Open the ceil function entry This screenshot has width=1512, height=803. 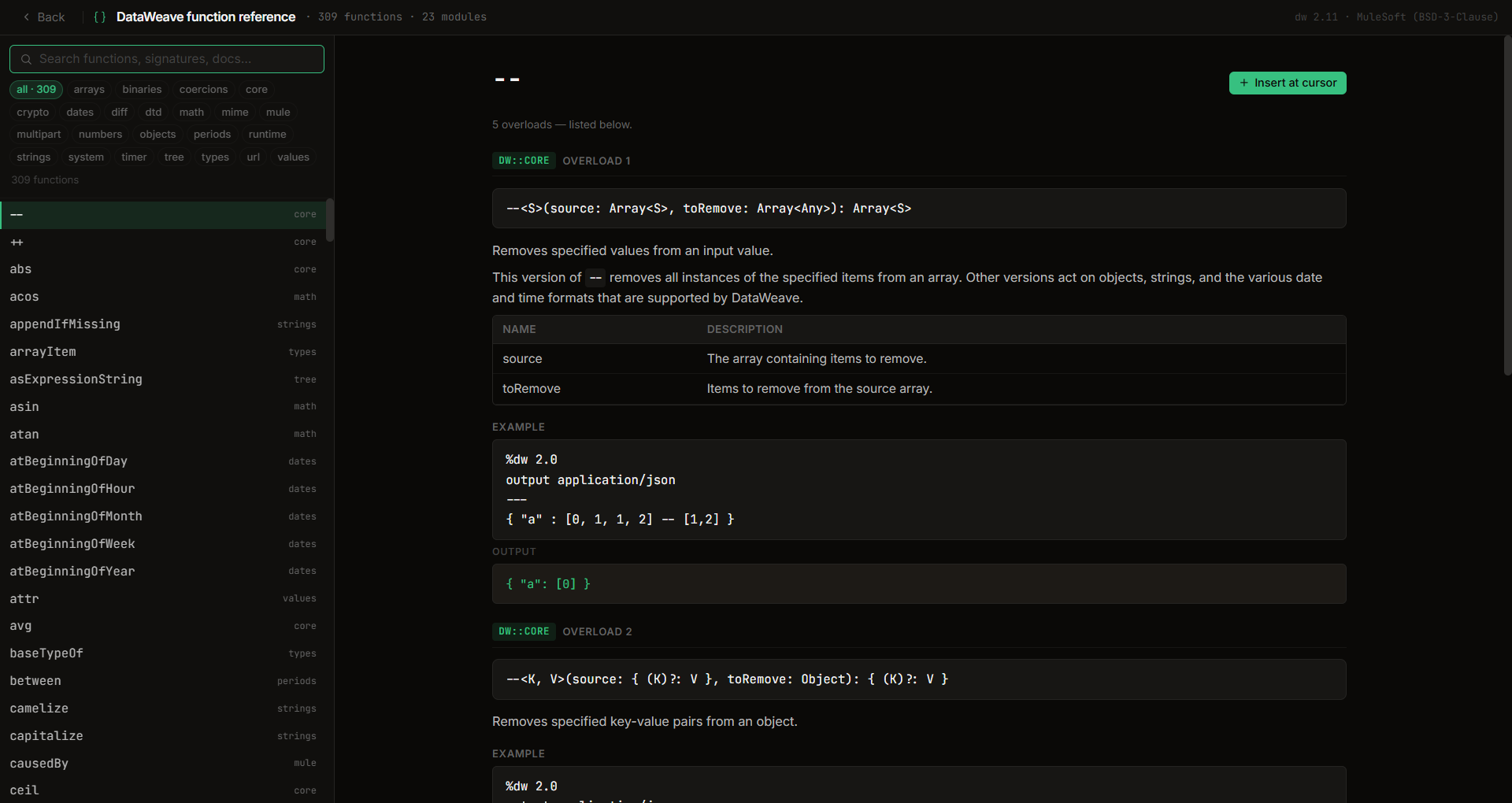pos(163,790)
